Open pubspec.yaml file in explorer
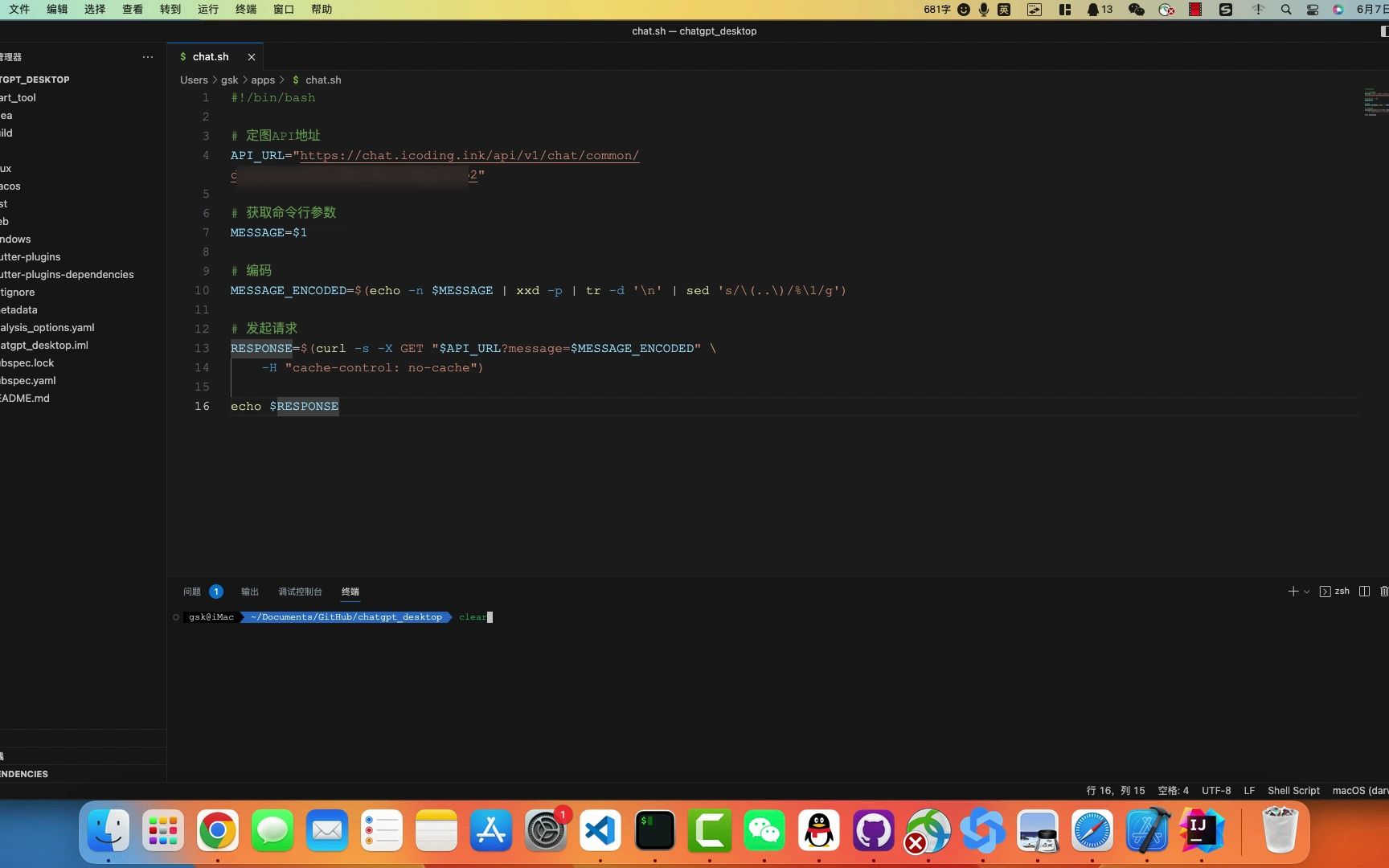Image resolution: width=1389 pixels, height=868 pixels. pos(28,381)
